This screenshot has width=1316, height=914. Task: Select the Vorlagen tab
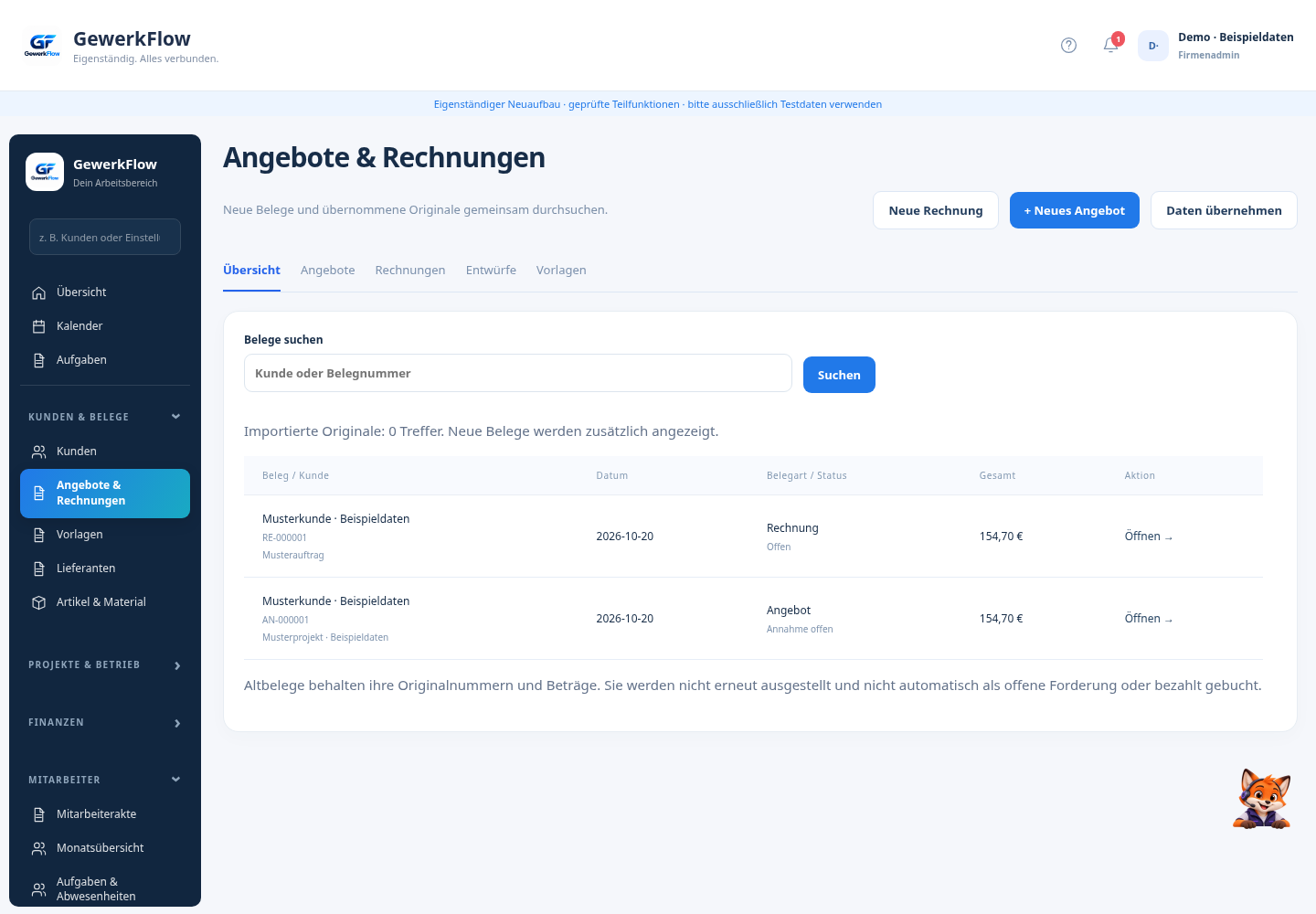pos(561,271)
